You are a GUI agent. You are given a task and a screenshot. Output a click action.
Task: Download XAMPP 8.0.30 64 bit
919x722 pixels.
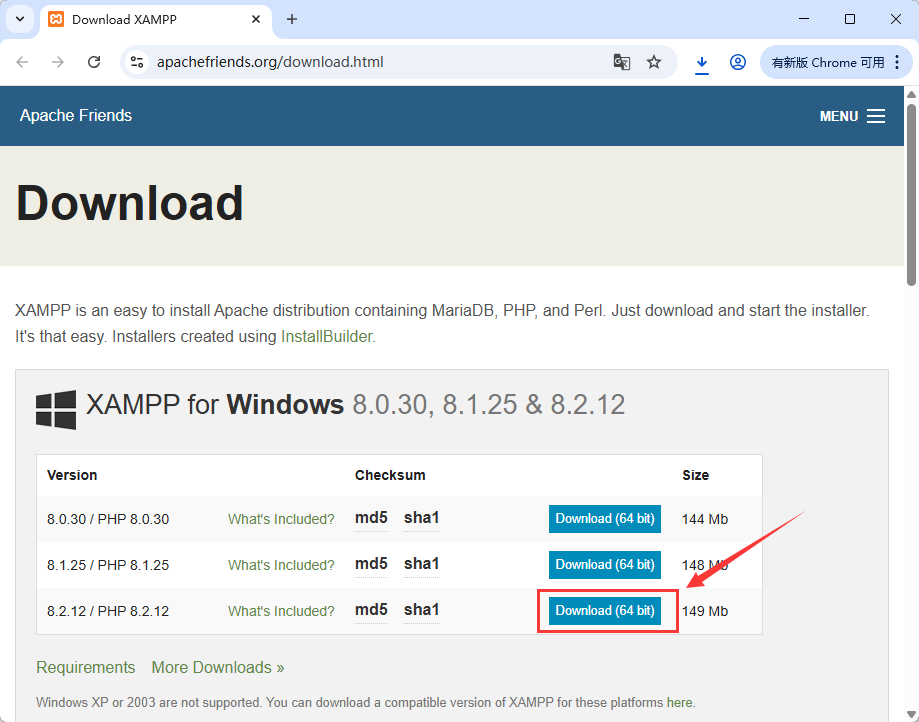(x=605, y=519)
